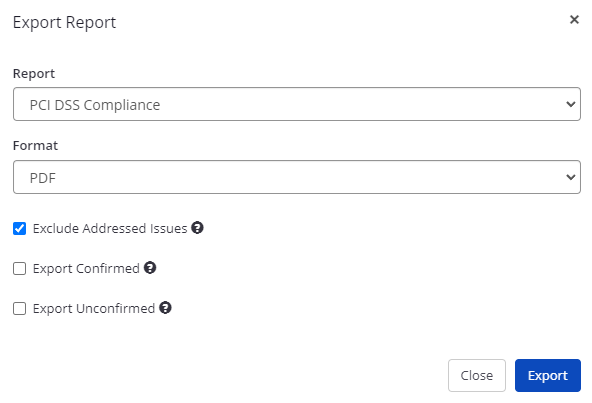Screen dimensions: 592x403
Task: Tick the Export Unconfirmed checkbox
Action: 20,309
